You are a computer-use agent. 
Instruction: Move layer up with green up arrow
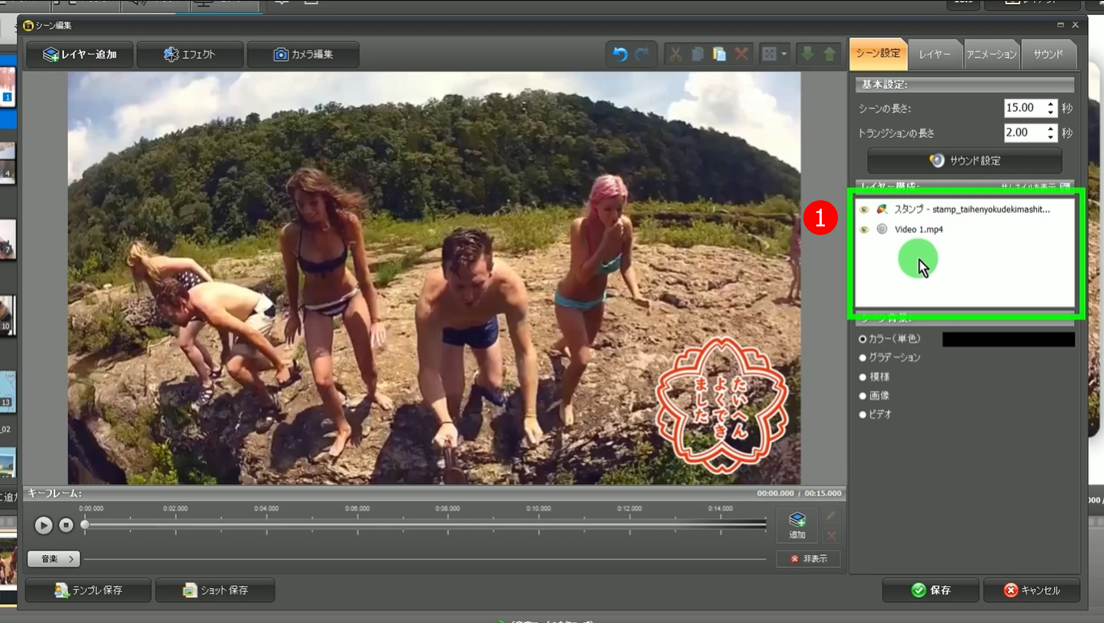click(x=829, y=54)
